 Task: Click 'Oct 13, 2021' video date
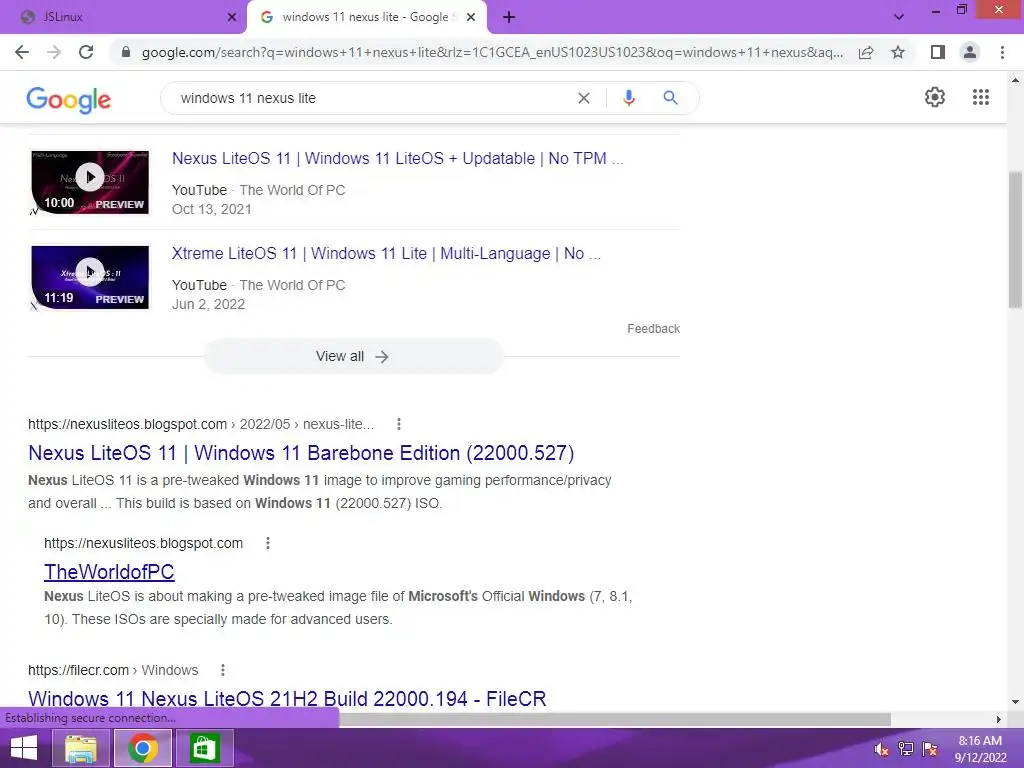212,209
